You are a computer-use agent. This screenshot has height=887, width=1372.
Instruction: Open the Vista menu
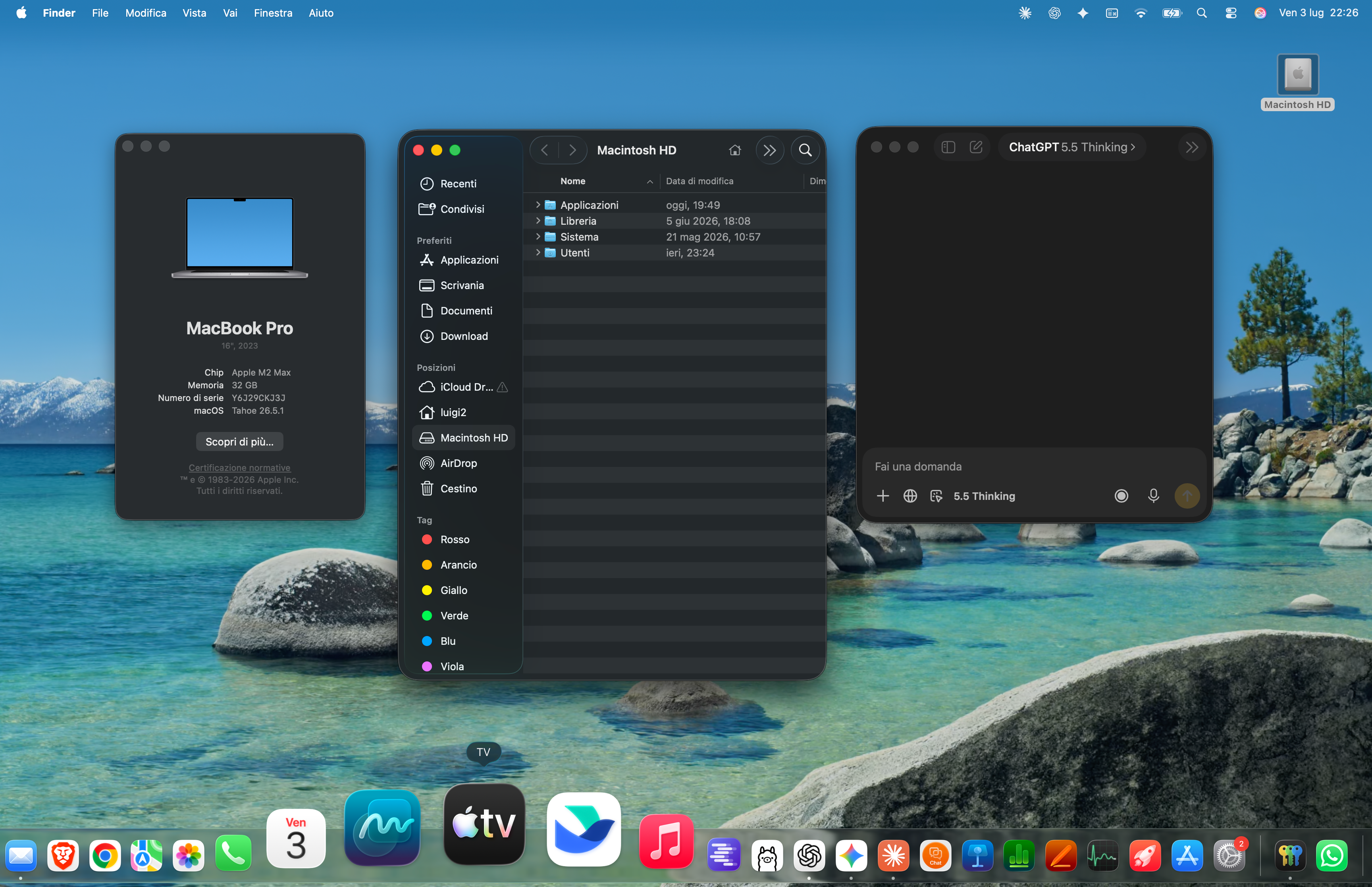point(194,13)
